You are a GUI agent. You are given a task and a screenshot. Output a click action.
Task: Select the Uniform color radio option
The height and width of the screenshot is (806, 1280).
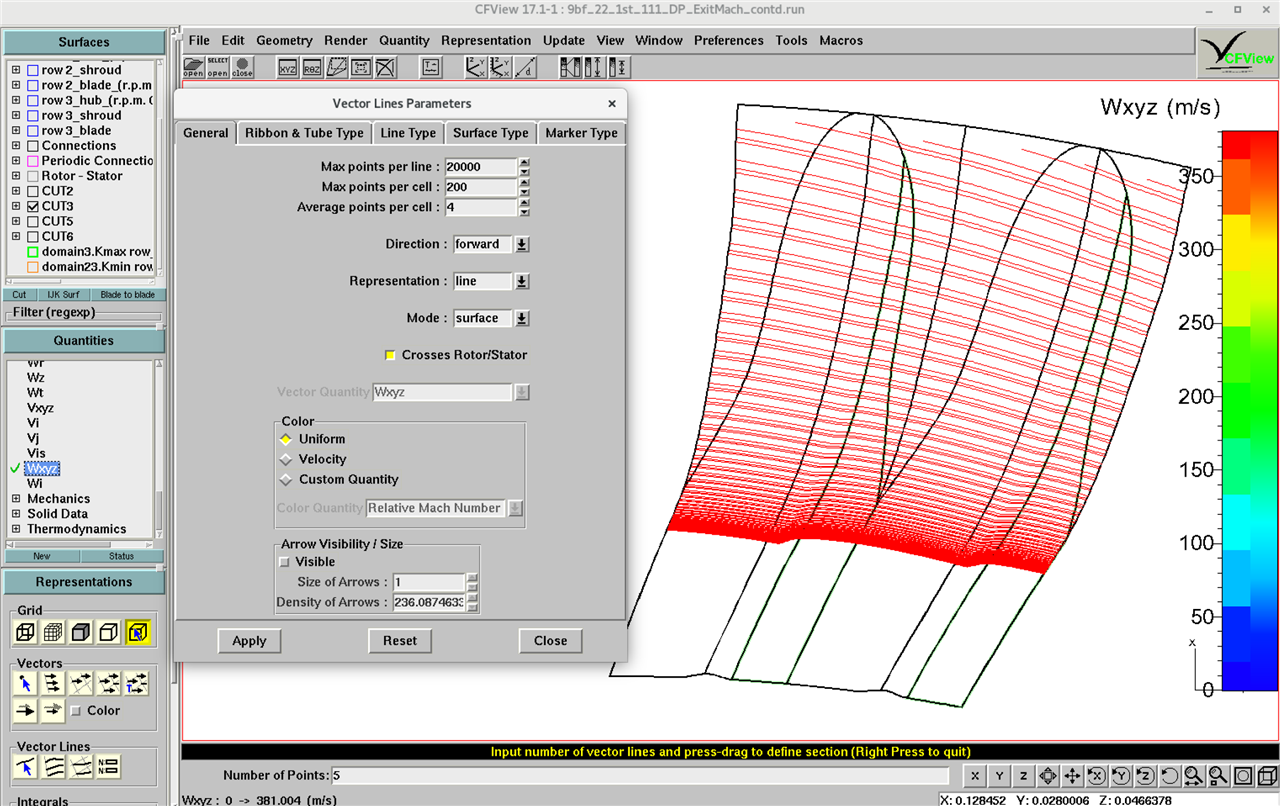(287, 439)
